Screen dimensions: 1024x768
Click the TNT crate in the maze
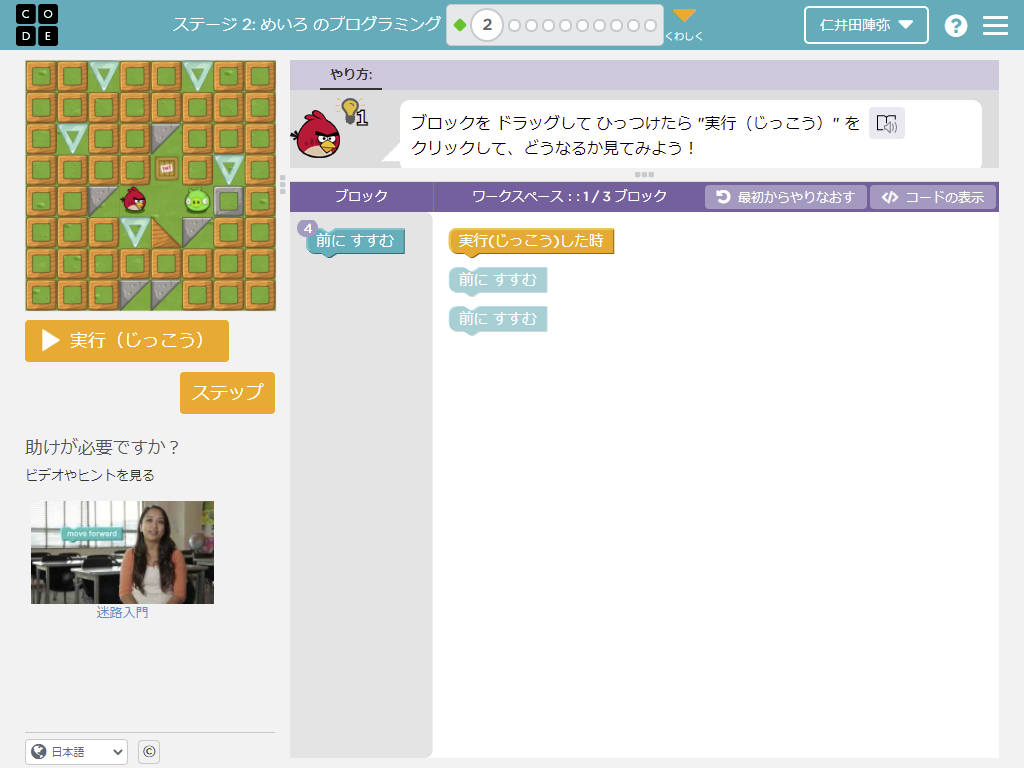[x=167, y=168]
